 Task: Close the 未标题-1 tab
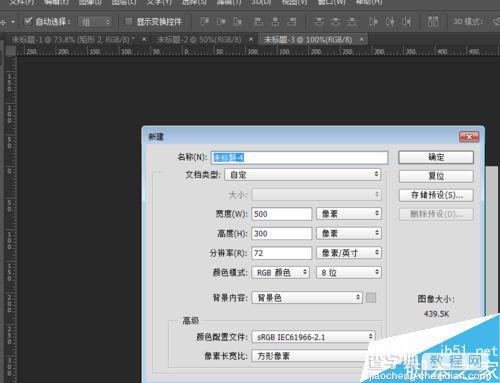pos(144,39)
